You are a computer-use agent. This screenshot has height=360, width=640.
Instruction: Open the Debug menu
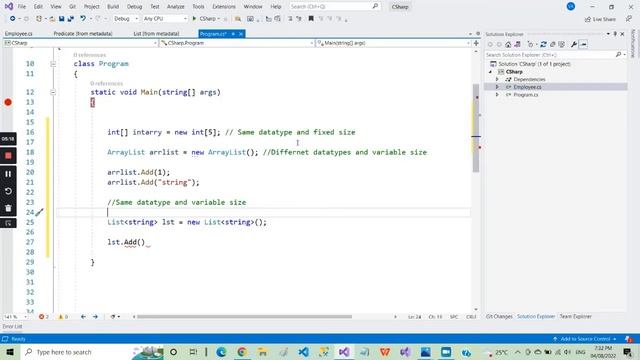point(134,7)
